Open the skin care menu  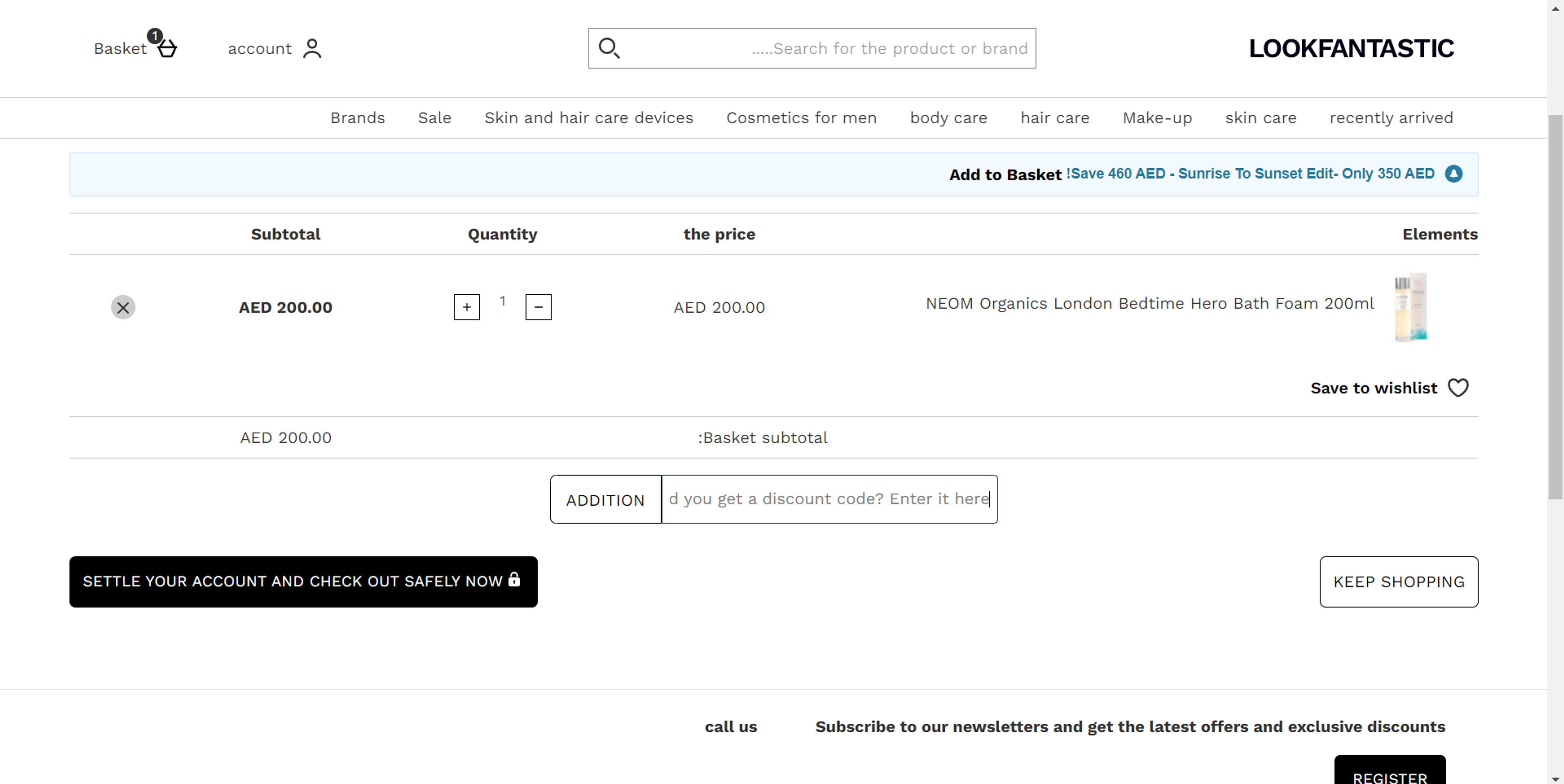(x=1261, y=118)
